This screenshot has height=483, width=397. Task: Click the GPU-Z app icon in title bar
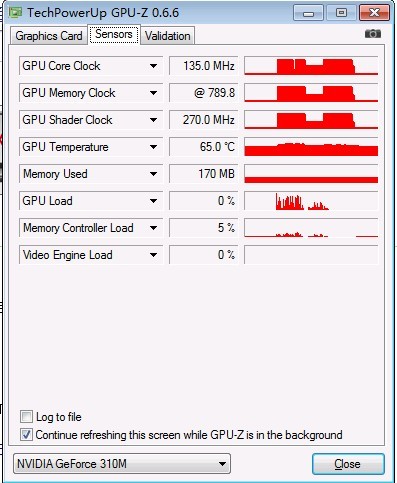pos(15,13)
